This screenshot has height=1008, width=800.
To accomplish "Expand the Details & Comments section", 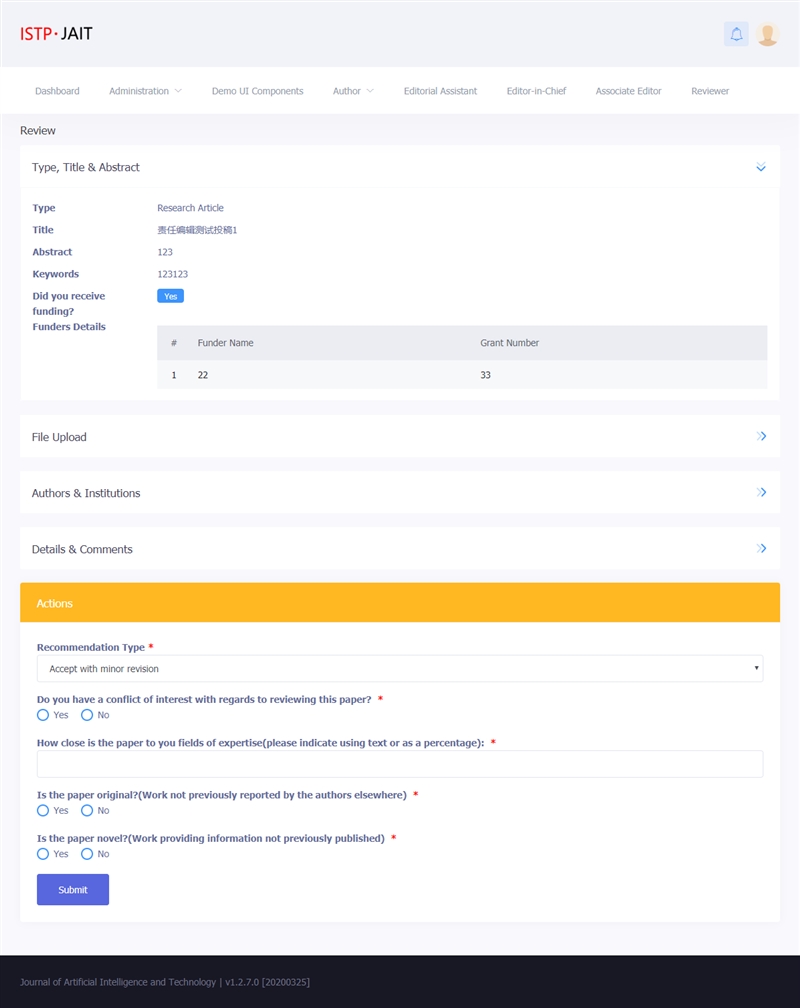I will (761, 549).
